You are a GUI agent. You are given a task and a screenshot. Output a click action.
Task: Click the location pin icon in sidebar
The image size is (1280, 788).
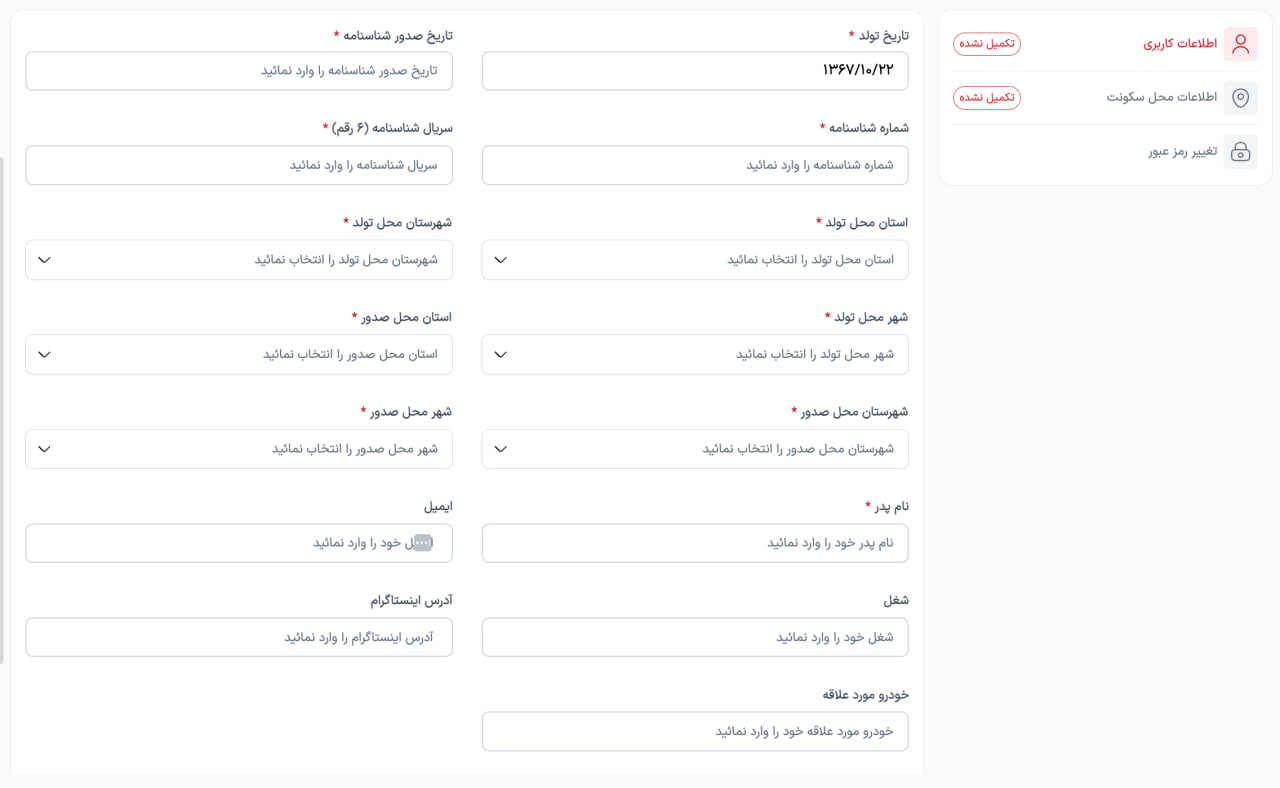pos(1240,98)
